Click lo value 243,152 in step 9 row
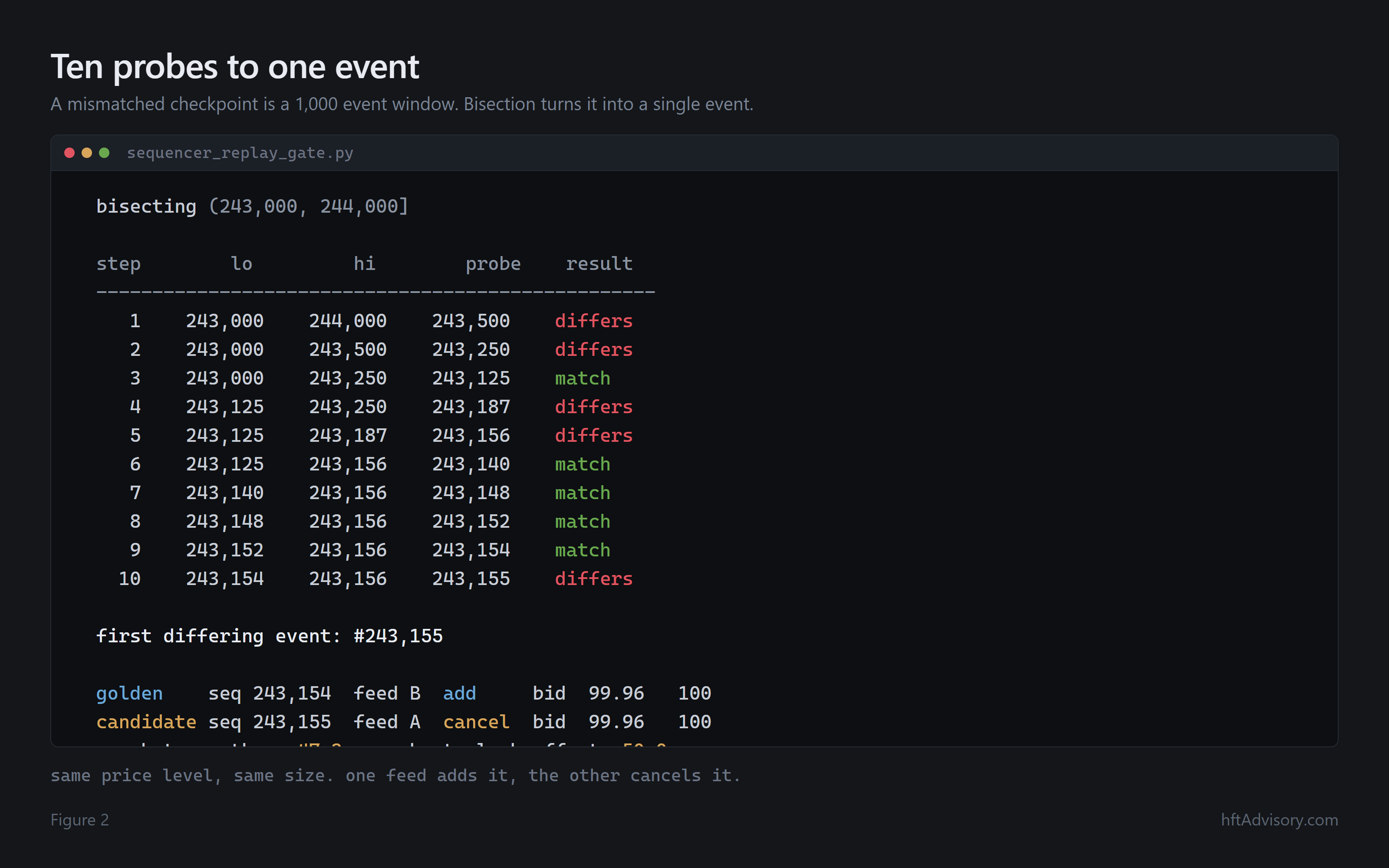 pyautogui.click(x=224, y=551)
